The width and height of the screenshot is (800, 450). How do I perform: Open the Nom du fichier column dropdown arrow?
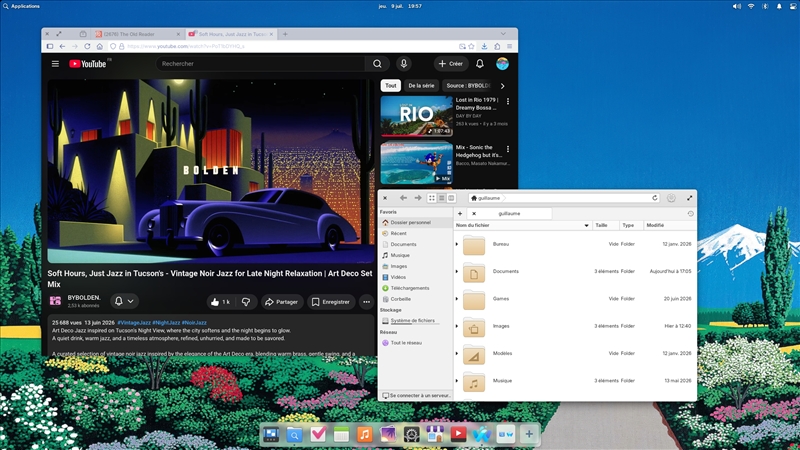pos(586,226)
